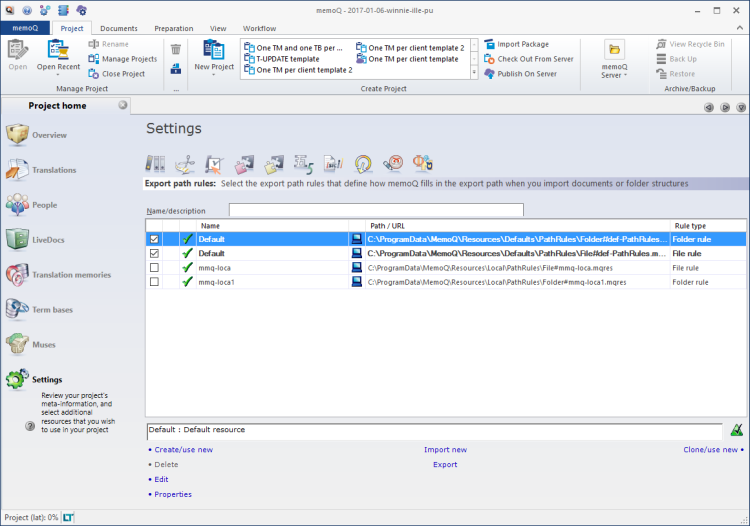Enable the mmq-loca file rule checkbox

154,268
